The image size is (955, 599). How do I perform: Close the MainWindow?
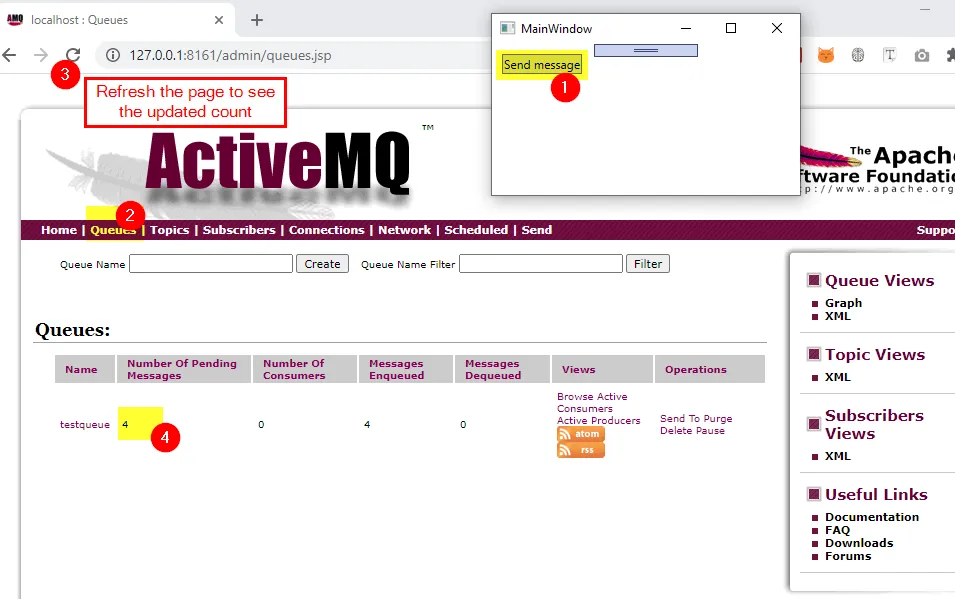[x=777, y=28]
